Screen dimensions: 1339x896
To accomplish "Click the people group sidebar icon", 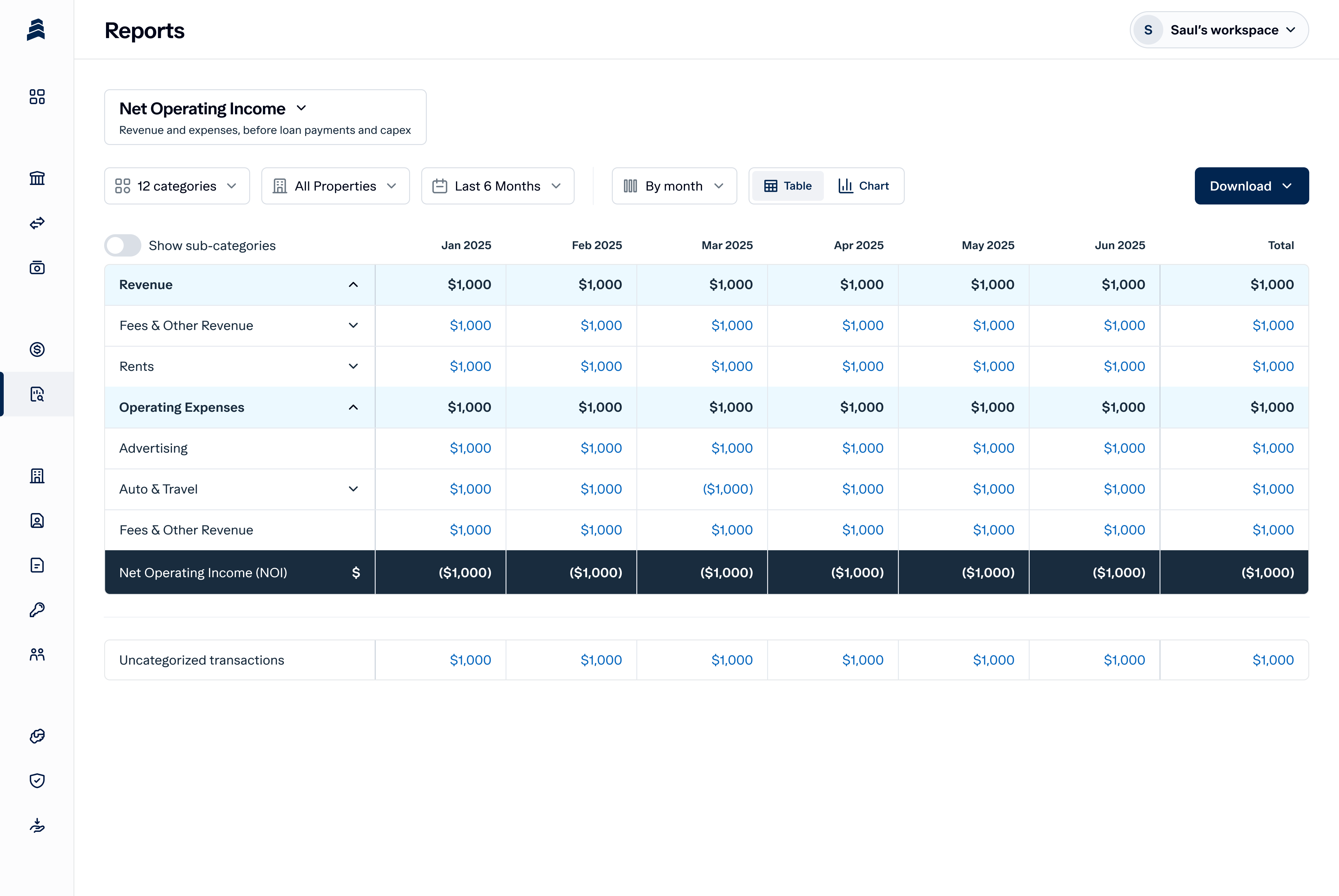I will pos(37,654).
